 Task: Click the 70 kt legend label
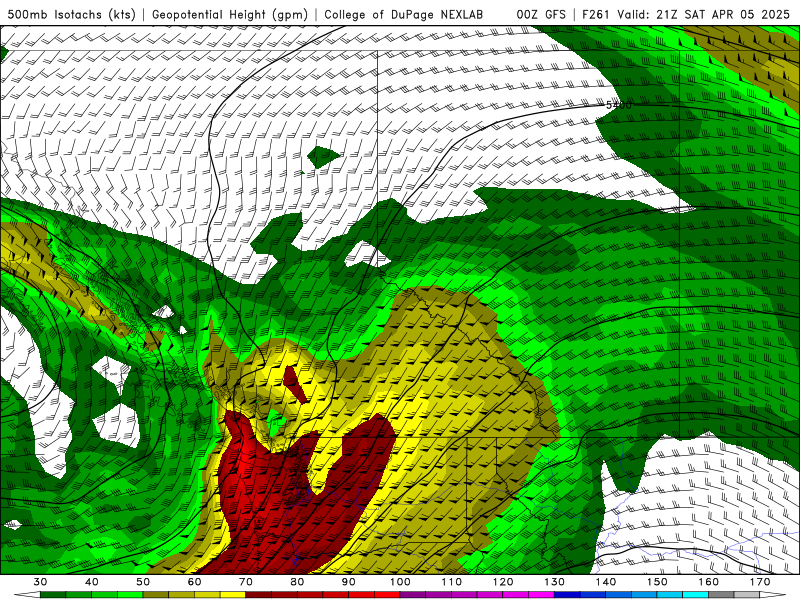(x=246, y=582)
